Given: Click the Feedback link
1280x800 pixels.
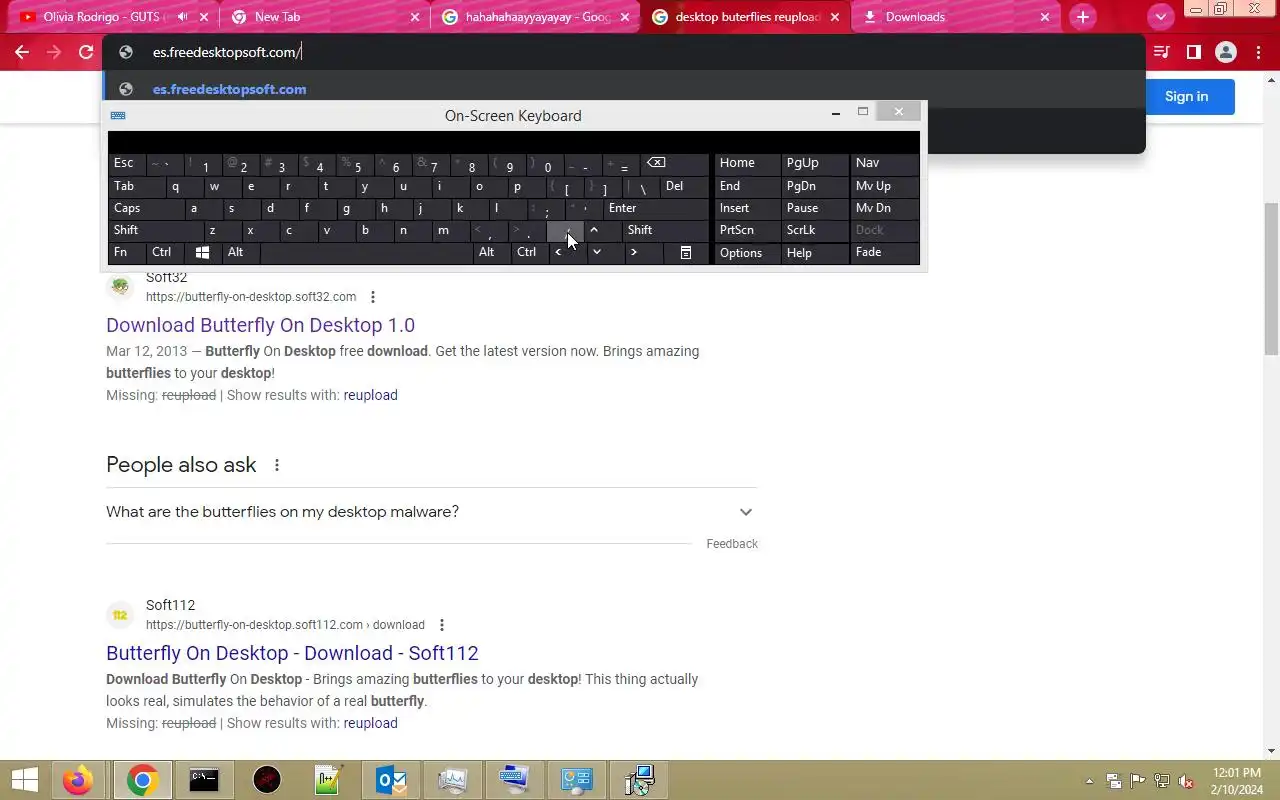Looking at the screenshot, I should 732,544.
